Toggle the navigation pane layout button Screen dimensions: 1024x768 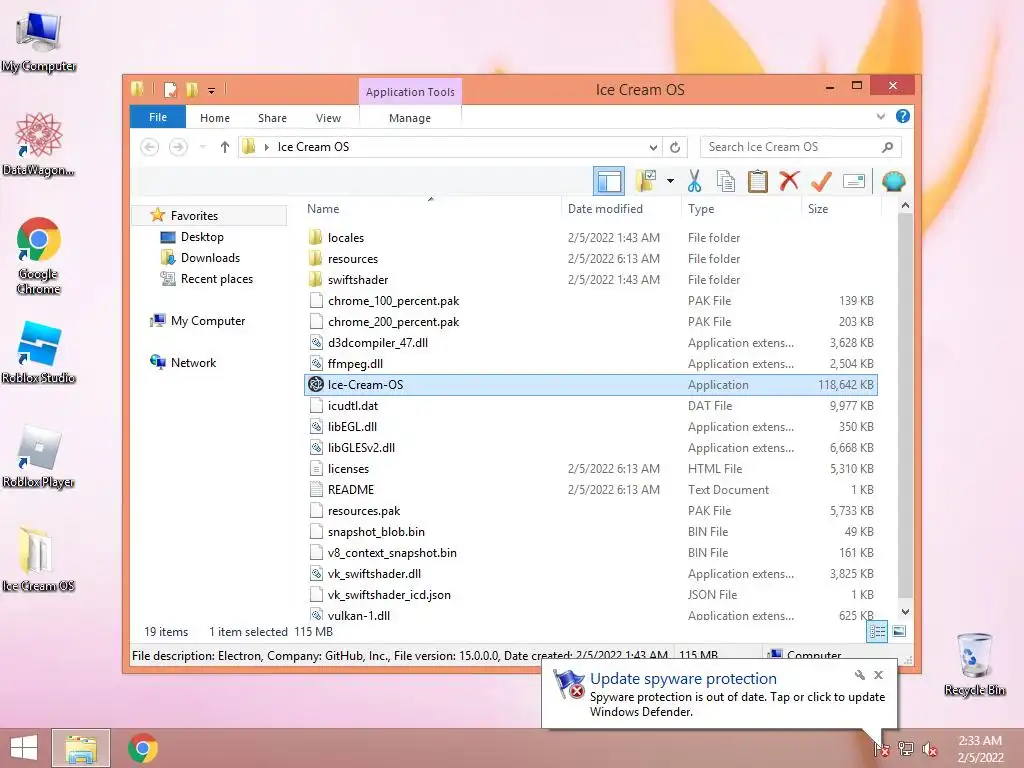tap(609, 181)
